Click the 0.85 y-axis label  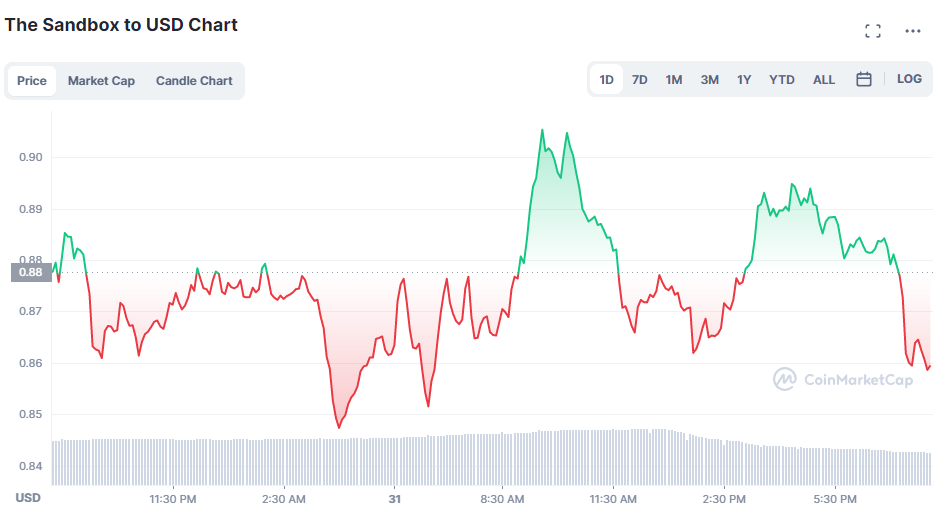pos(31,414)
